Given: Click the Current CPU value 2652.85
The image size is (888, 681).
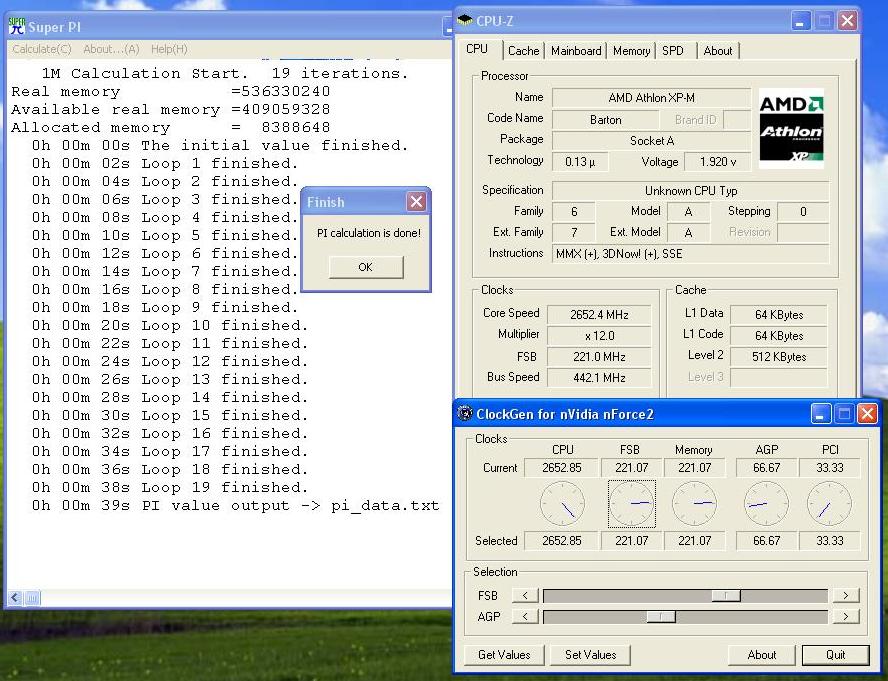Looking at the screenshot, I should (561, 468).
